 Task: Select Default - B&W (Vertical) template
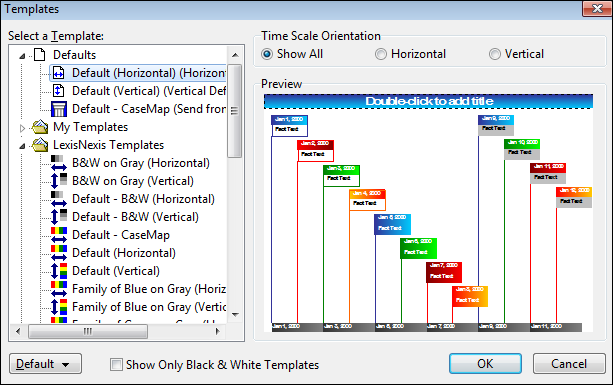pyautogui.click(x=135, y=217)
